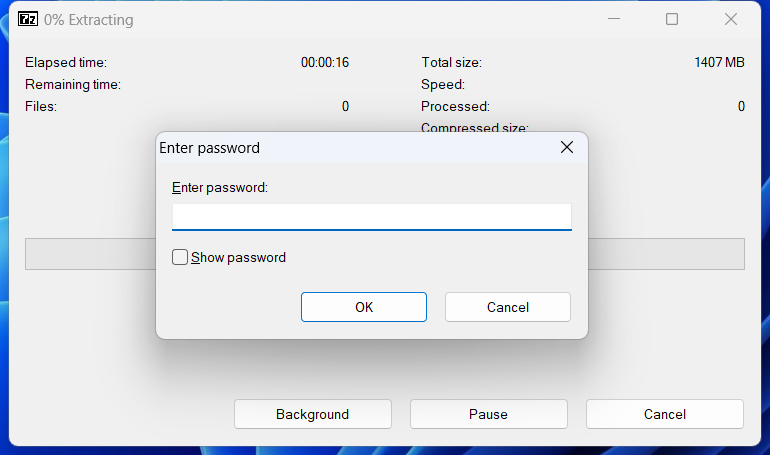Select the Total size label
This screenshot has height=455, width=770.
451,62
